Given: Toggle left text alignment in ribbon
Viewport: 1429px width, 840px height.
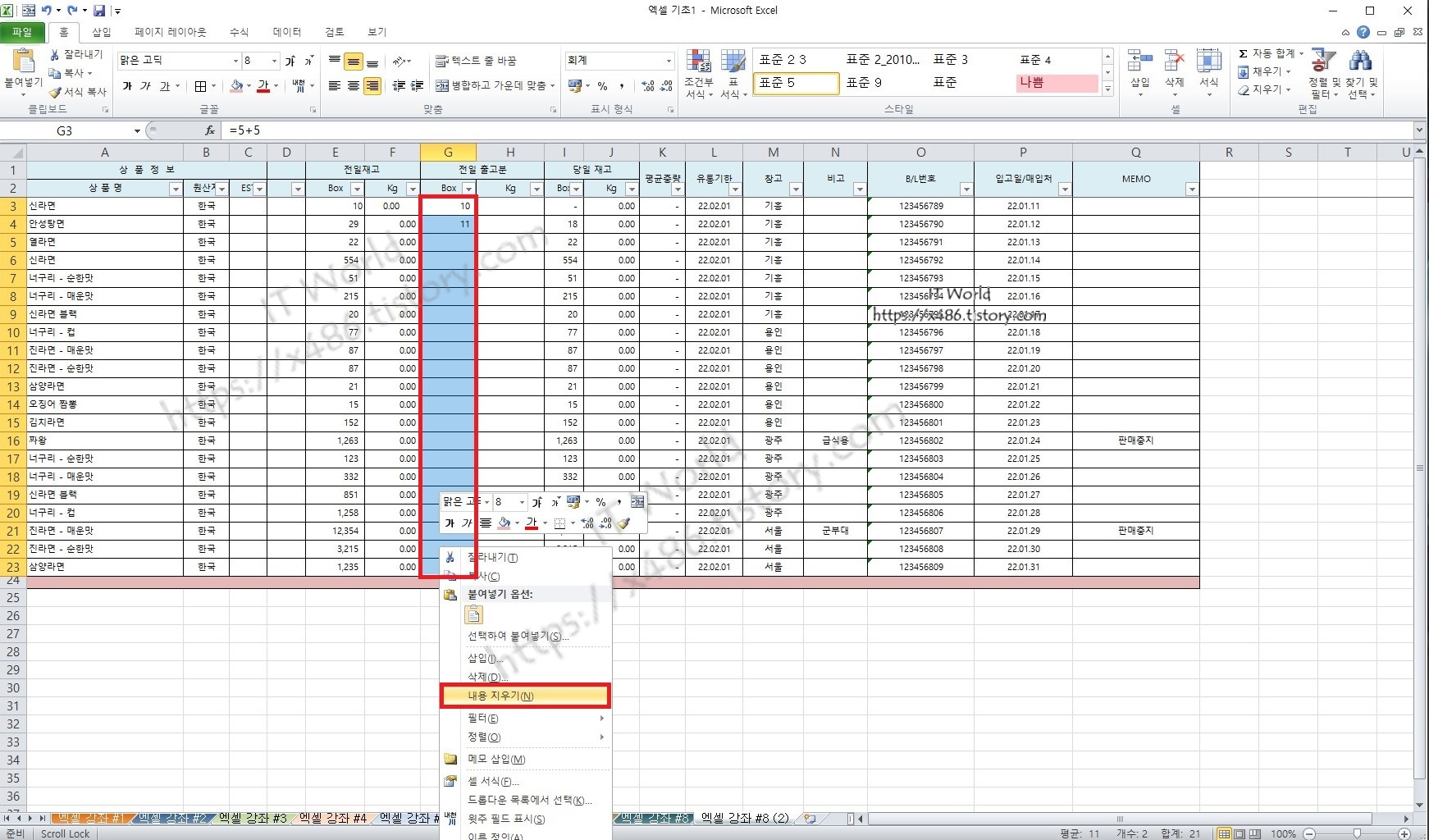Looking at the screenshot, I should pyautogui.click(x=335, y=85).
